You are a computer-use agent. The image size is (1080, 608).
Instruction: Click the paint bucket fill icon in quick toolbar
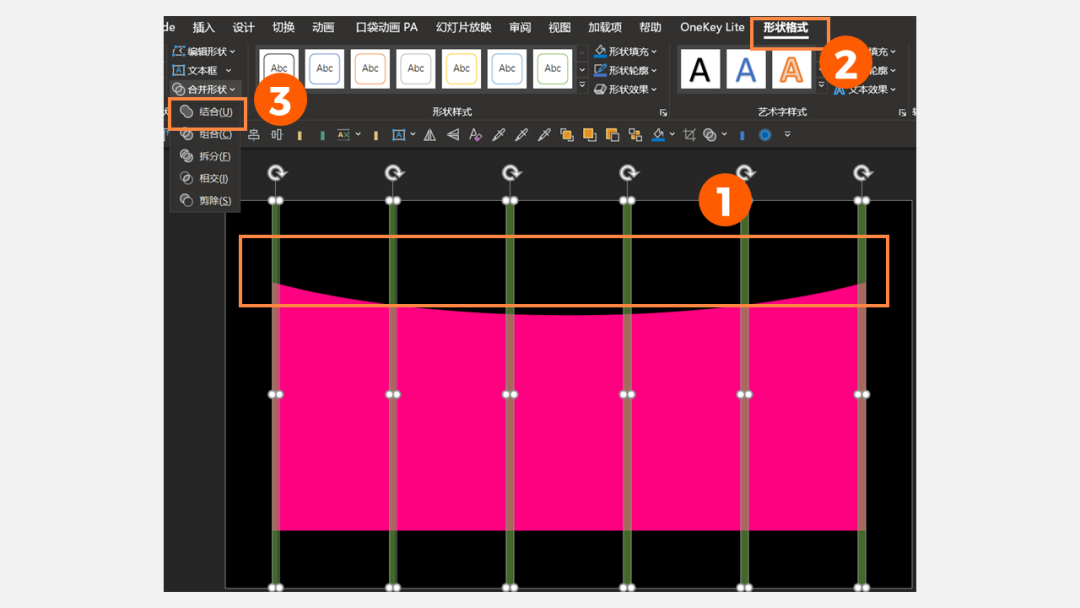coord(659,135)
